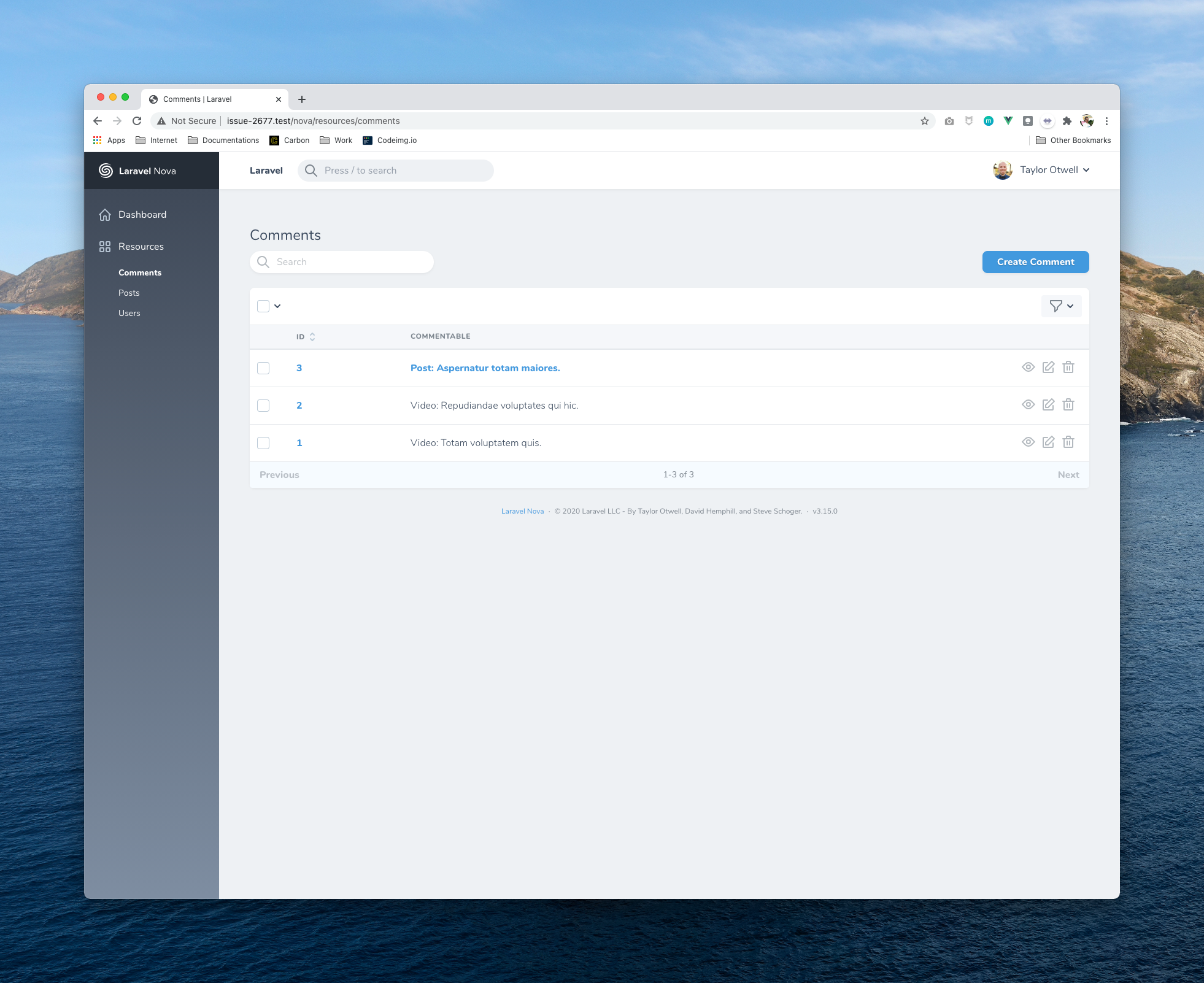Image resolution: width=1204 pixels, height=983 pixels.
Task: Open the Taylor Otwell account dropdown
Action: coord(1052,170)
